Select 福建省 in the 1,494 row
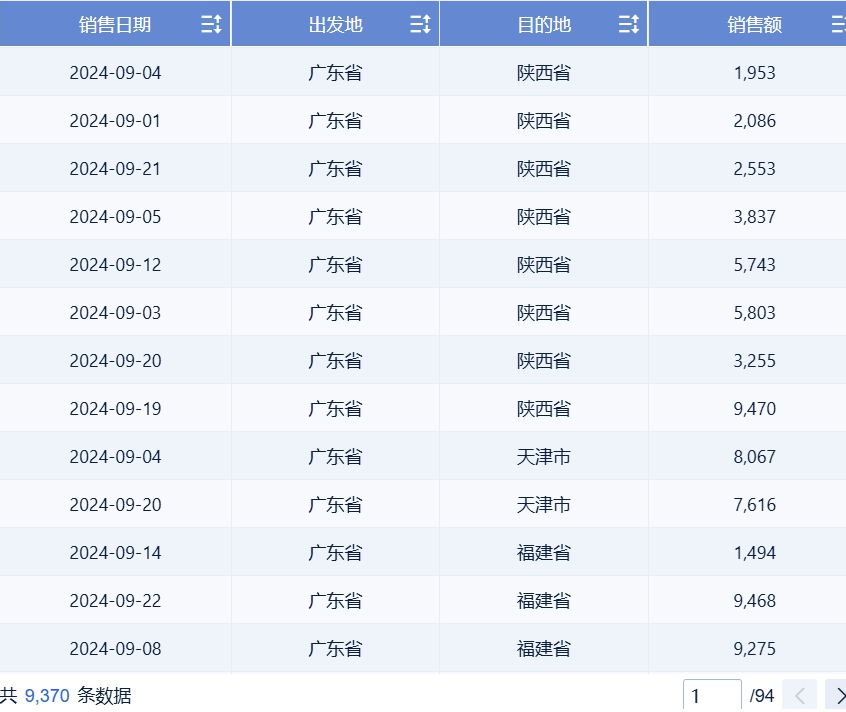846x712 pixels. click(x=544, y=553)
